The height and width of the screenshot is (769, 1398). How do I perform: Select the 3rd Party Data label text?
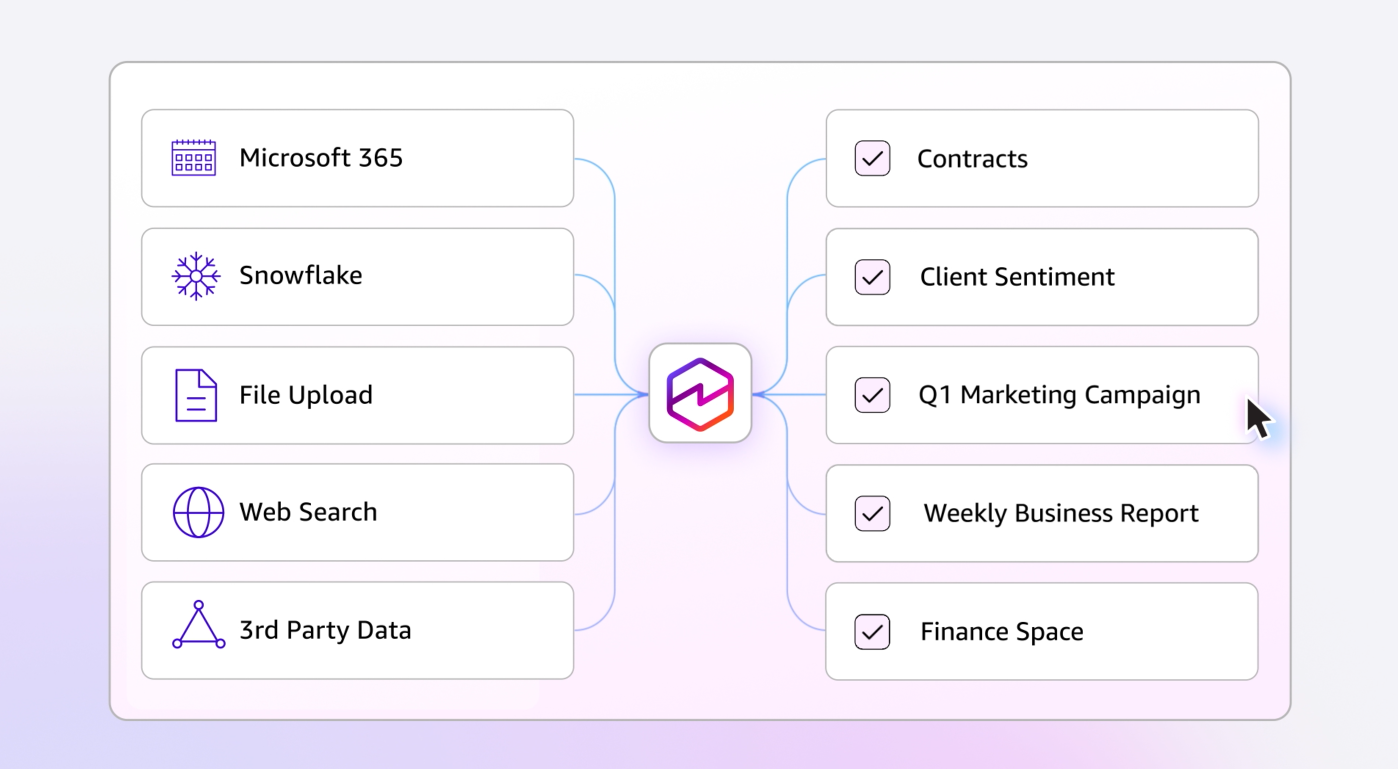(325, 631)
